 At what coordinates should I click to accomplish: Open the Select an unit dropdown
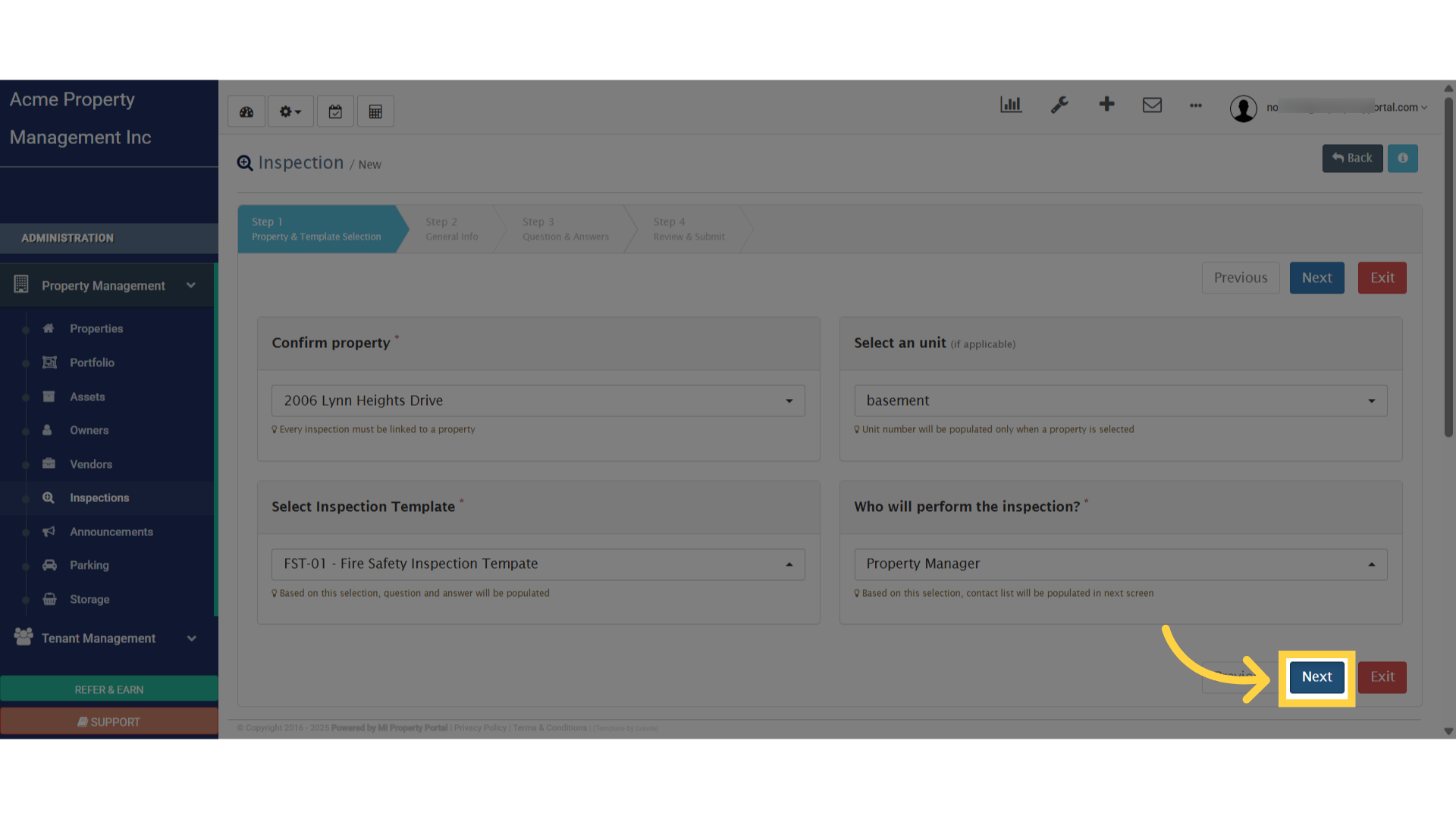pyautogui.click(x=1121, y=400)
